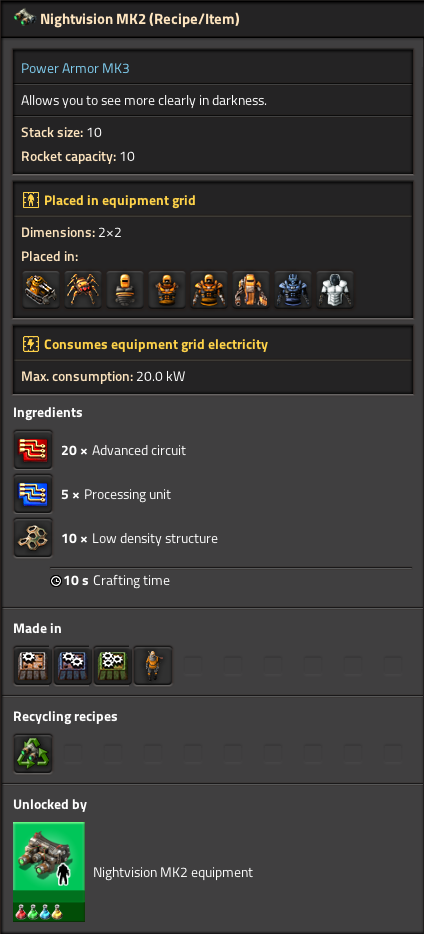Click the nightvision goggles icon in title bar
This screenshot has height=934, width=424.
(24, 18)
